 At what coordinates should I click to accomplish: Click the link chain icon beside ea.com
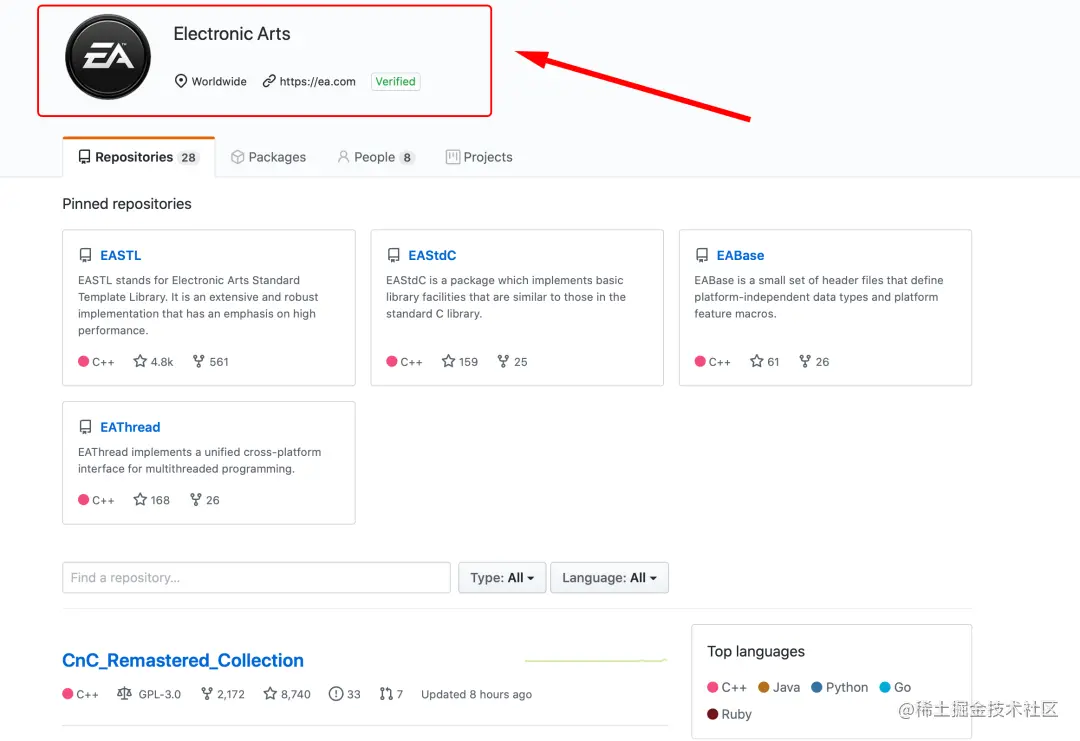click(x=269, y=81)
